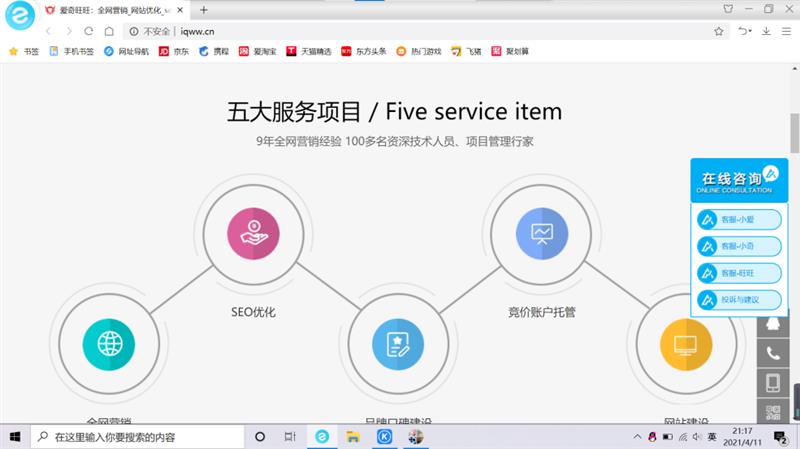
Task: Open the 竞价账户托管 presentation icon
Action: tap(541, 233)
